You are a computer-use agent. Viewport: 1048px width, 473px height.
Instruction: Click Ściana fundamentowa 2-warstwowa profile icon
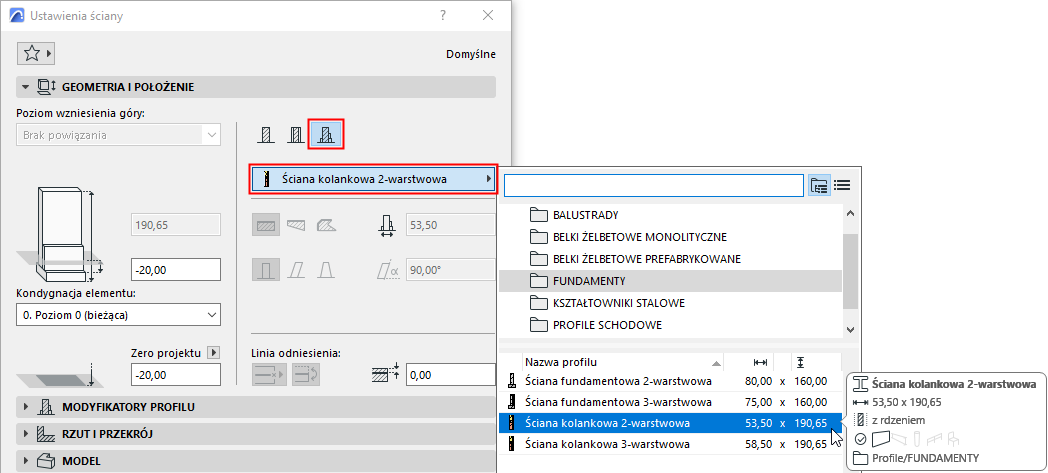(512, 381)
